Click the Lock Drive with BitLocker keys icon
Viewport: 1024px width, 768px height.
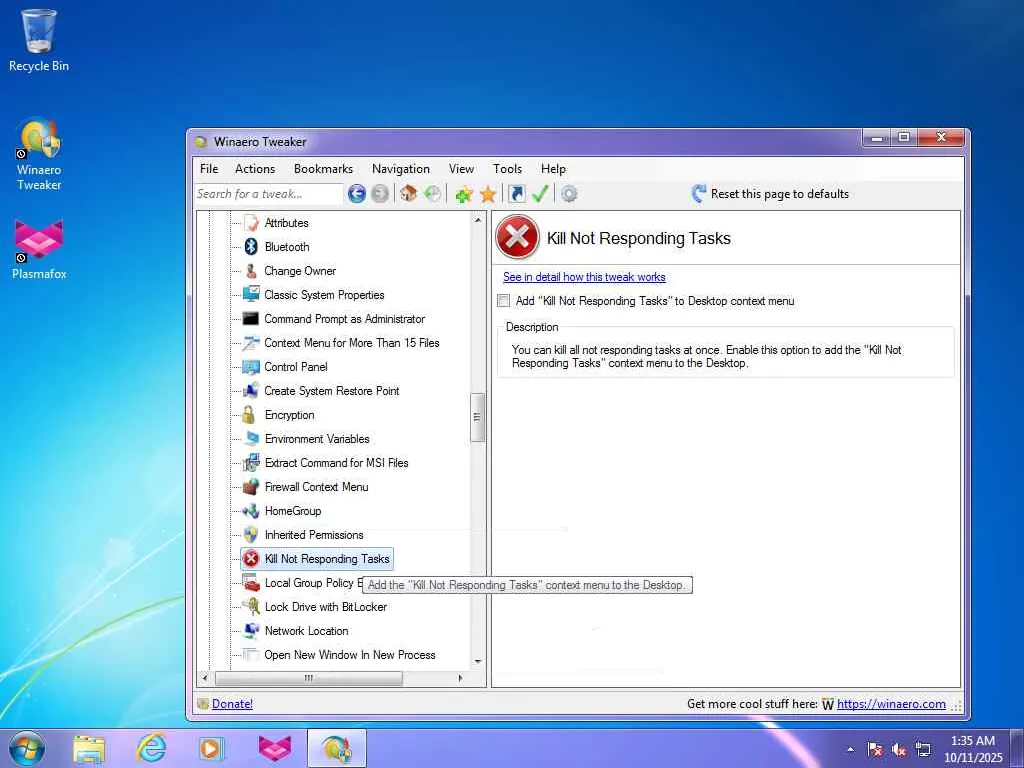[251, 607]
